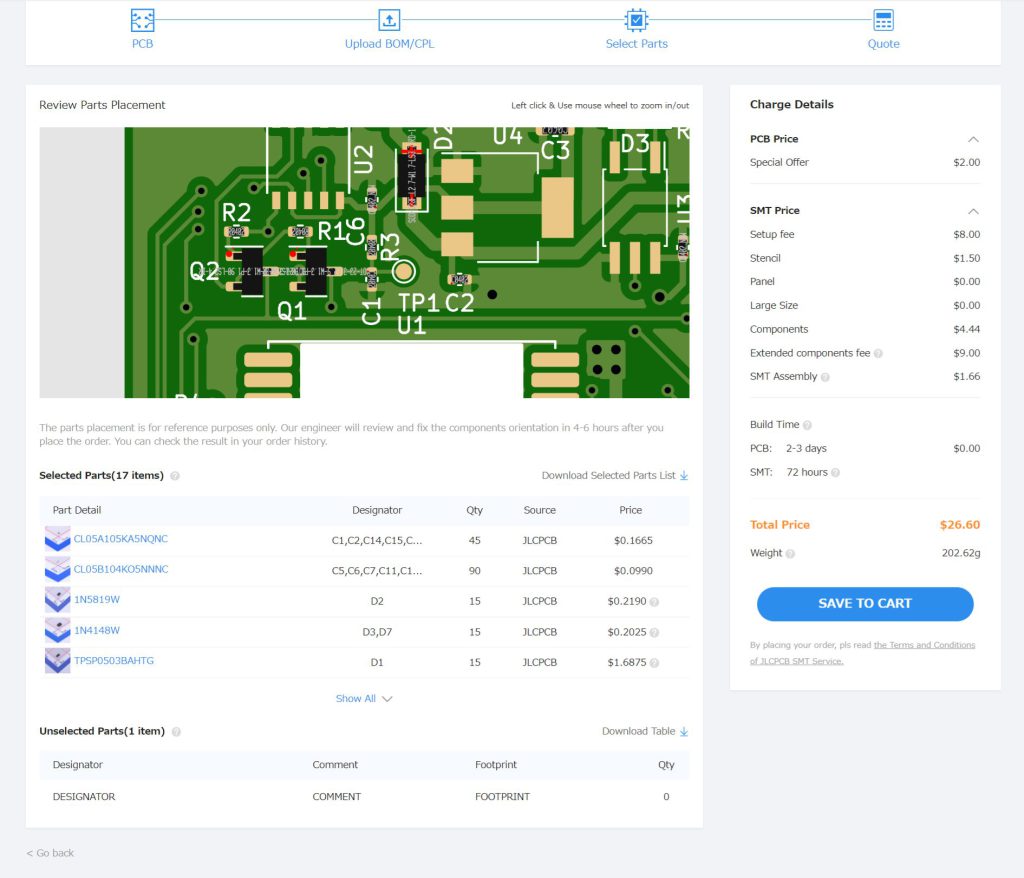Viewport: 1024px width, 878px height.
Task: Collapse the PCB Price section
Action: click(x=973, y=139)
